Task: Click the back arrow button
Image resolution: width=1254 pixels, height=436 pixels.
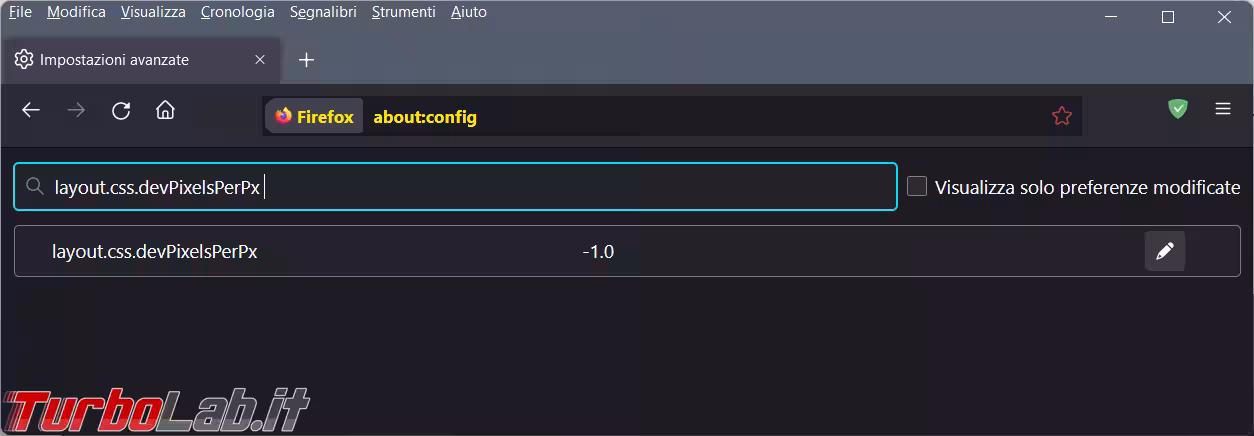Action: point(31,110)
